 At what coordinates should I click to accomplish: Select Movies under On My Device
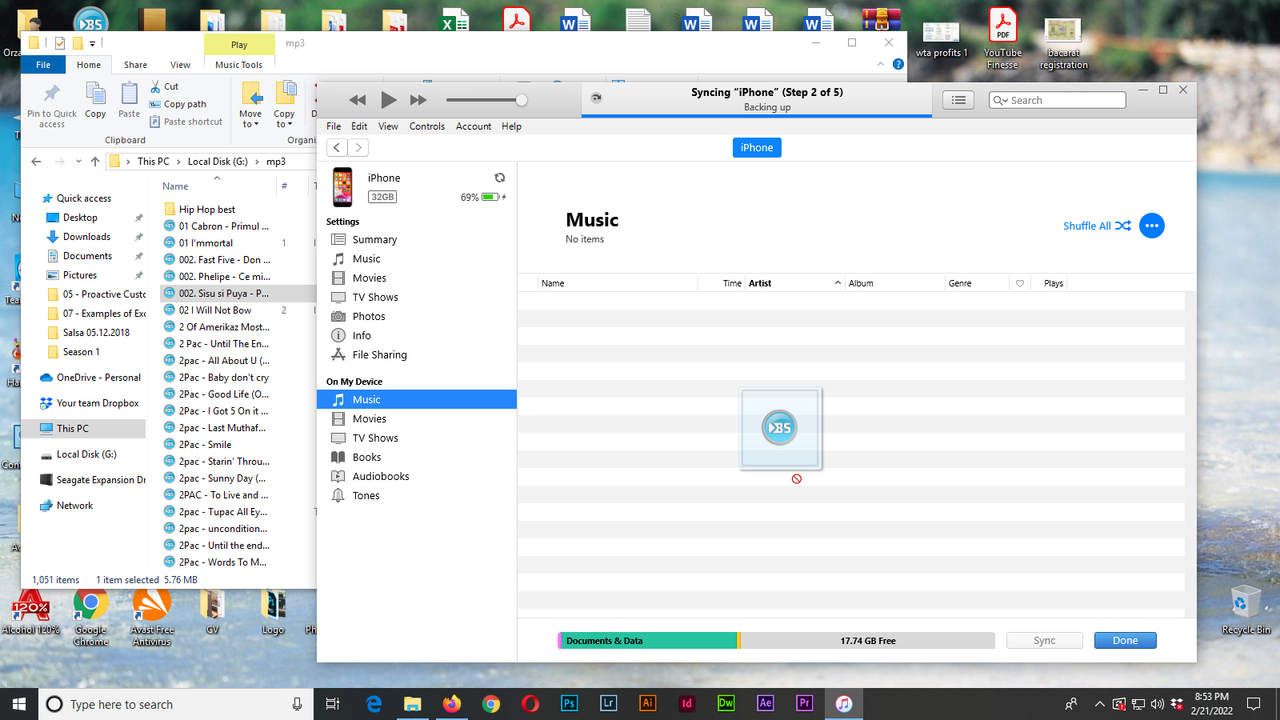tap(369, 419)
